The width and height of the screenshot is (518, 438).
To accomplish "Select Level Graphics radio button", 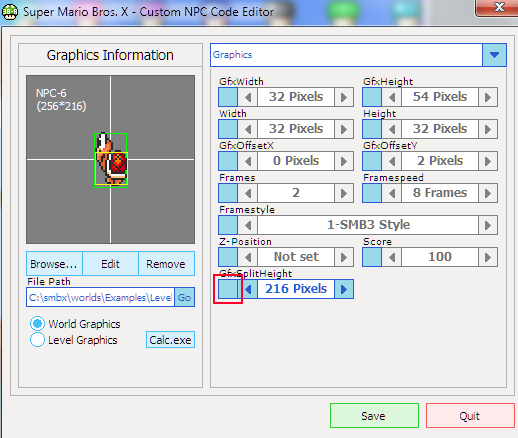I will click(x=37, y=340).
